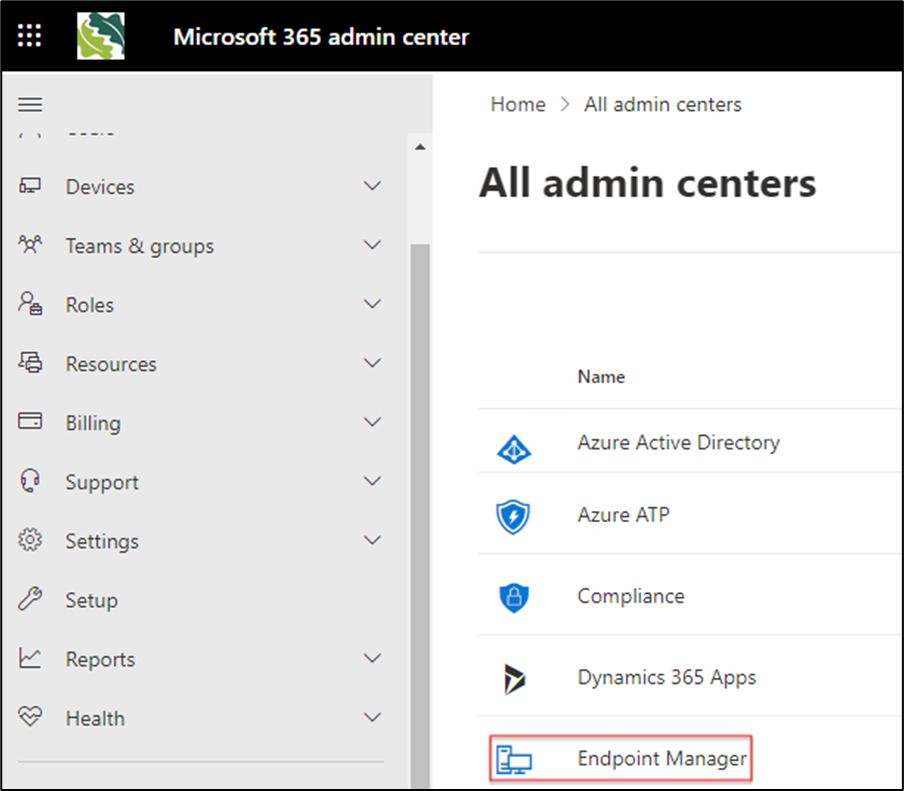
Task: Click the Compliance lock shield icon
Action: [x=514, y=598]
